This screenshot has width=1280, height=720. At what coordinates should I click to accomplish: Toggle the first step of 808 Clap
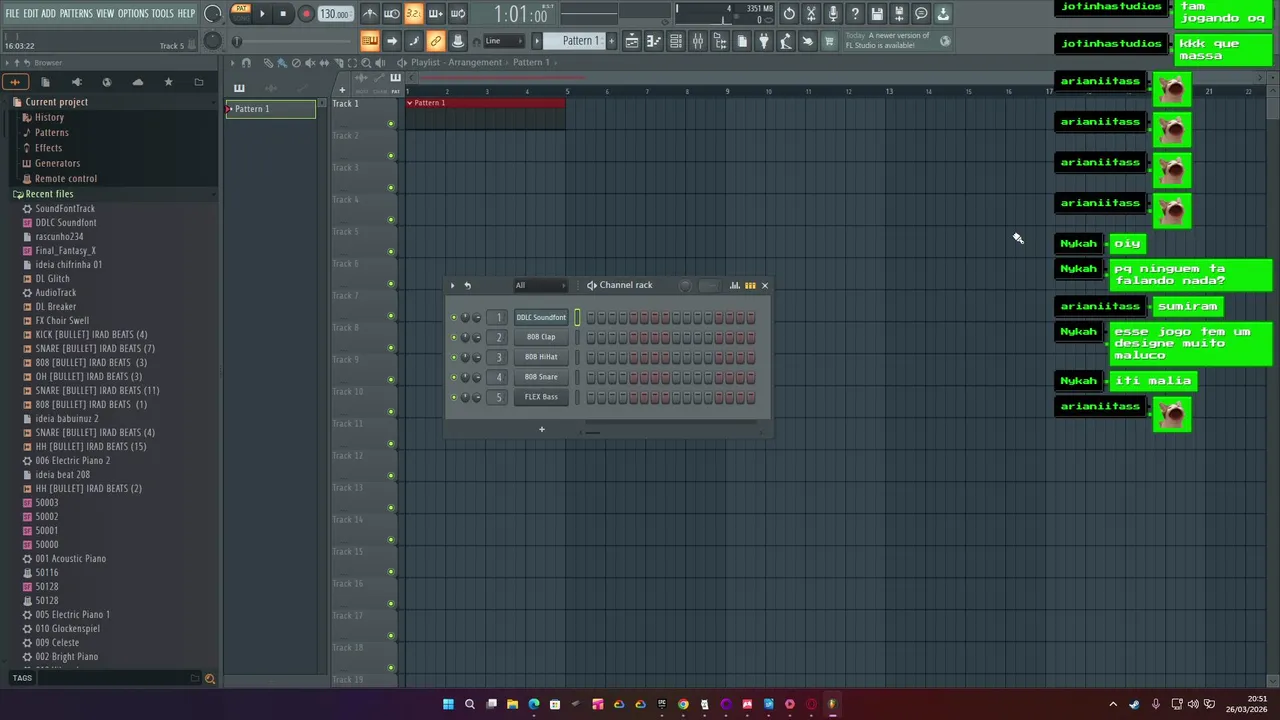pos(591,337)
